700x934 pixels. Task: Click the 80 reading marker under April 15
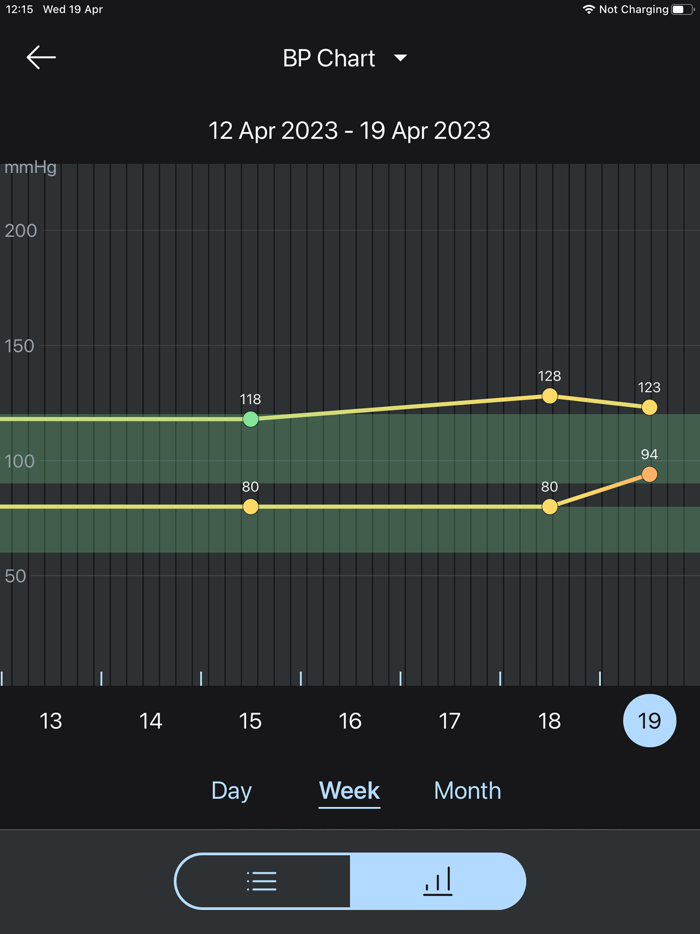tap(250, 507)
